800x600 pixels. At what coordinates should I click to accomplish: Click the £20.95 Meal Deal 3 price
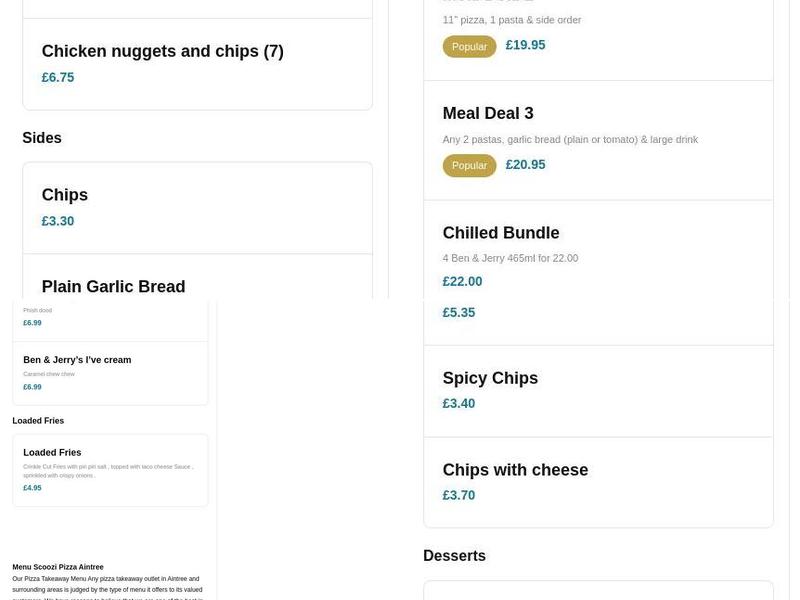525,165
